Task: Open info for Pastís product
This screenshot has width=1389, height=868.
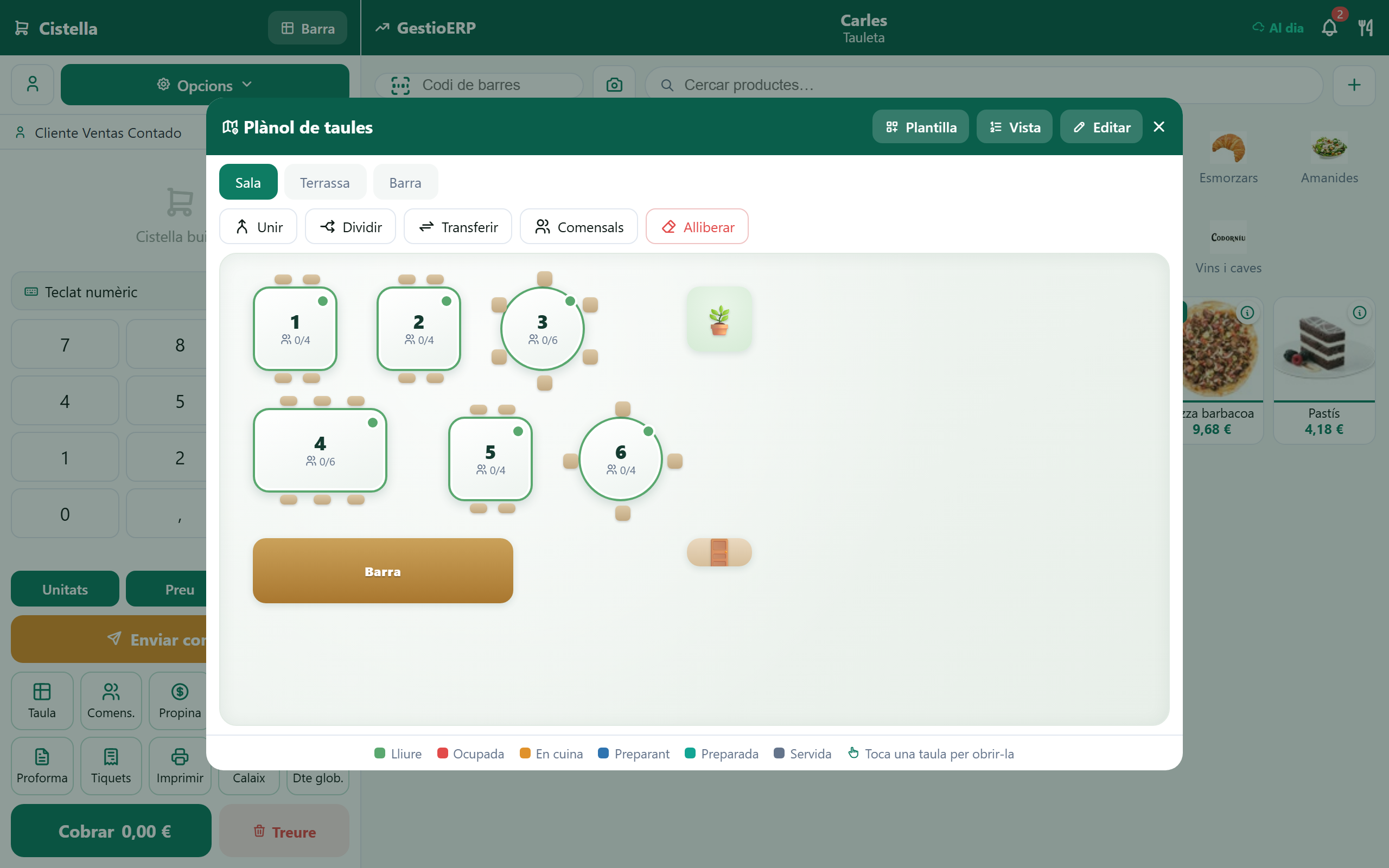Action: pos(1359,313)
